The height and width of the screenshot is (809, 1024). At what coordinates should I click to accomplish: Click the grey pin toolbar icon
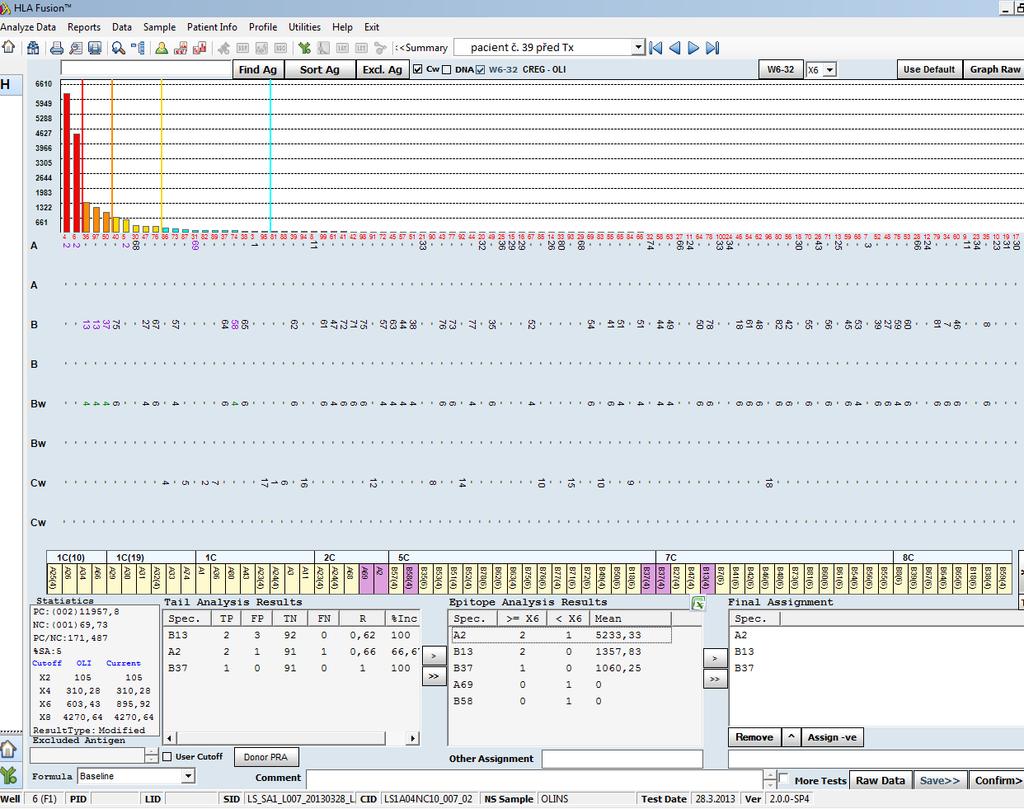[x=223, y=48]
